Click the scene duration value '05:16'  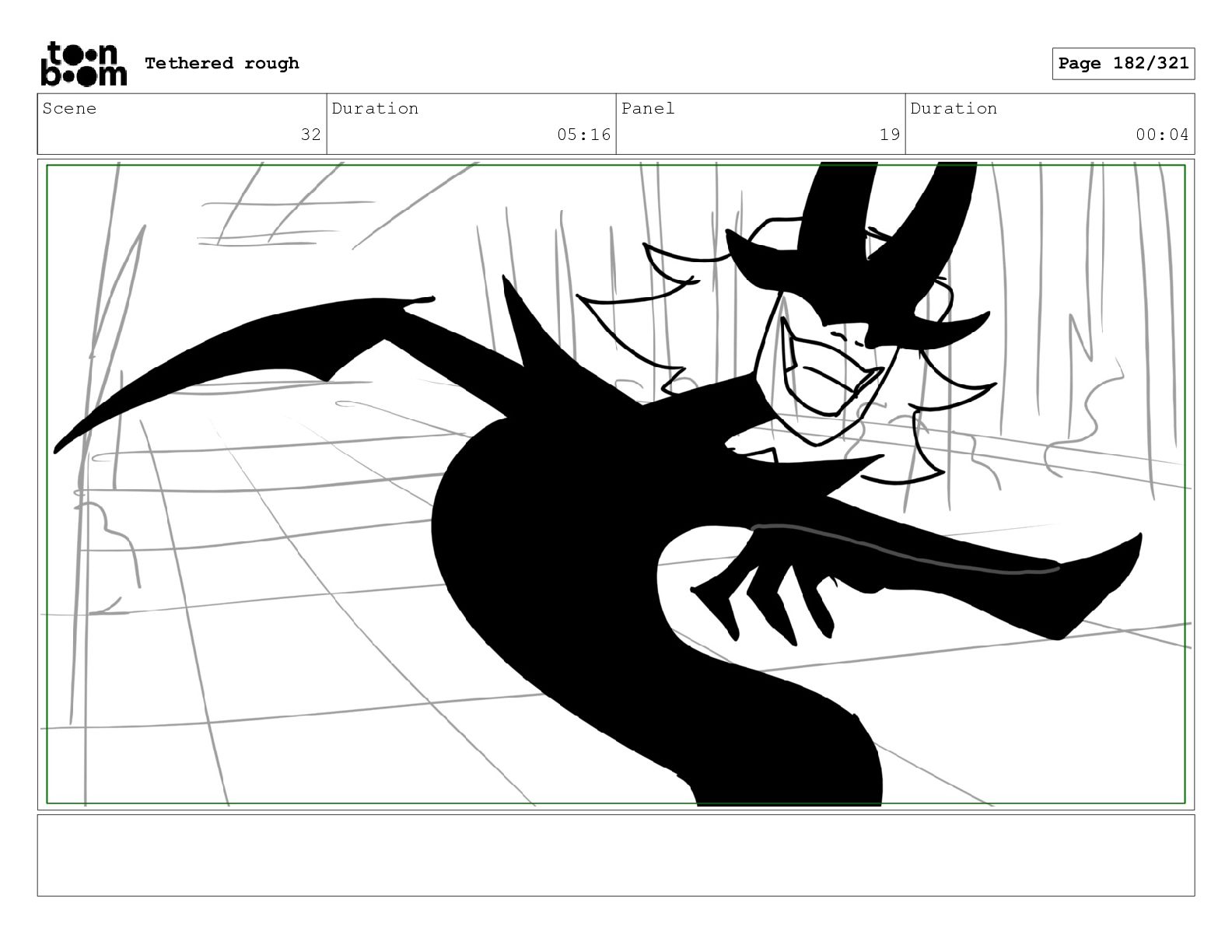pyautogui.click(x=583, y=135)
